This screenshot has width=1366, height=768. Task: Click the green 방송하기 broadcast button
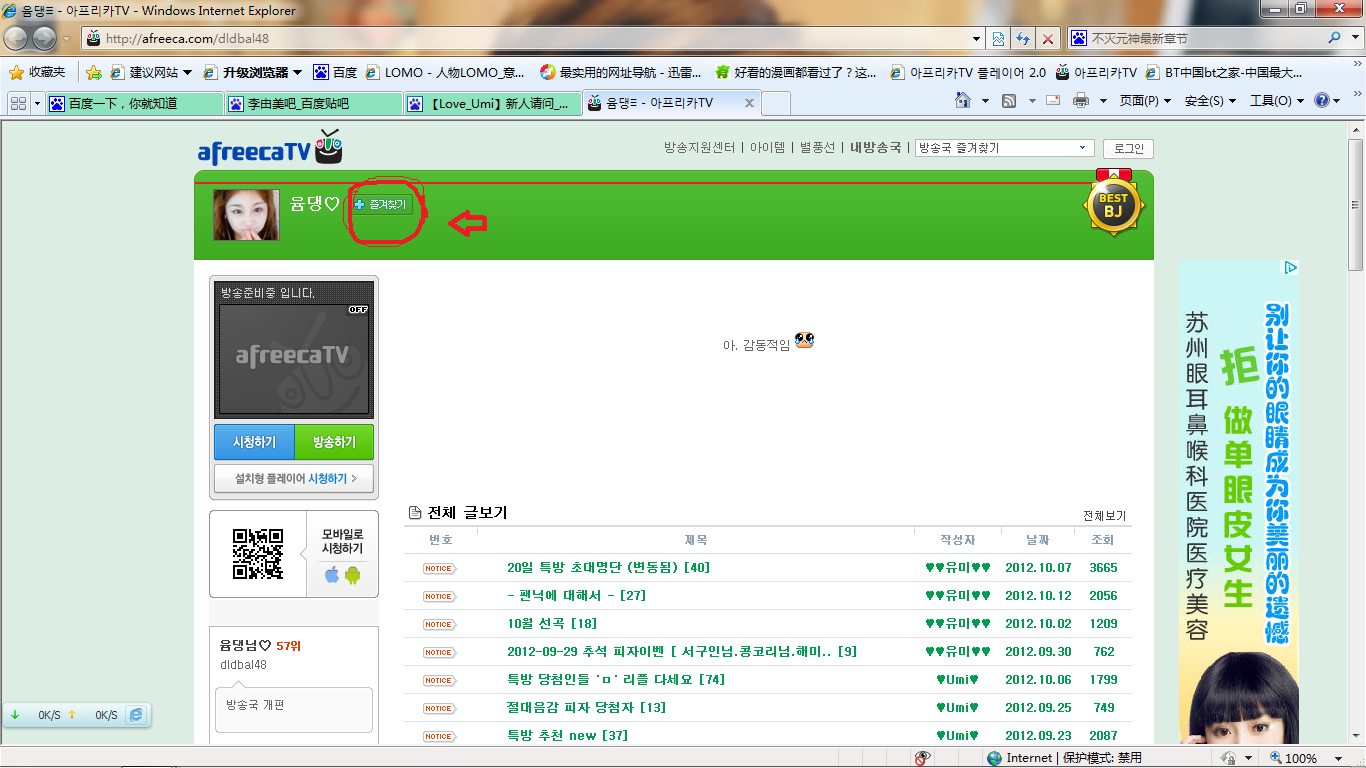pos(334,442)
